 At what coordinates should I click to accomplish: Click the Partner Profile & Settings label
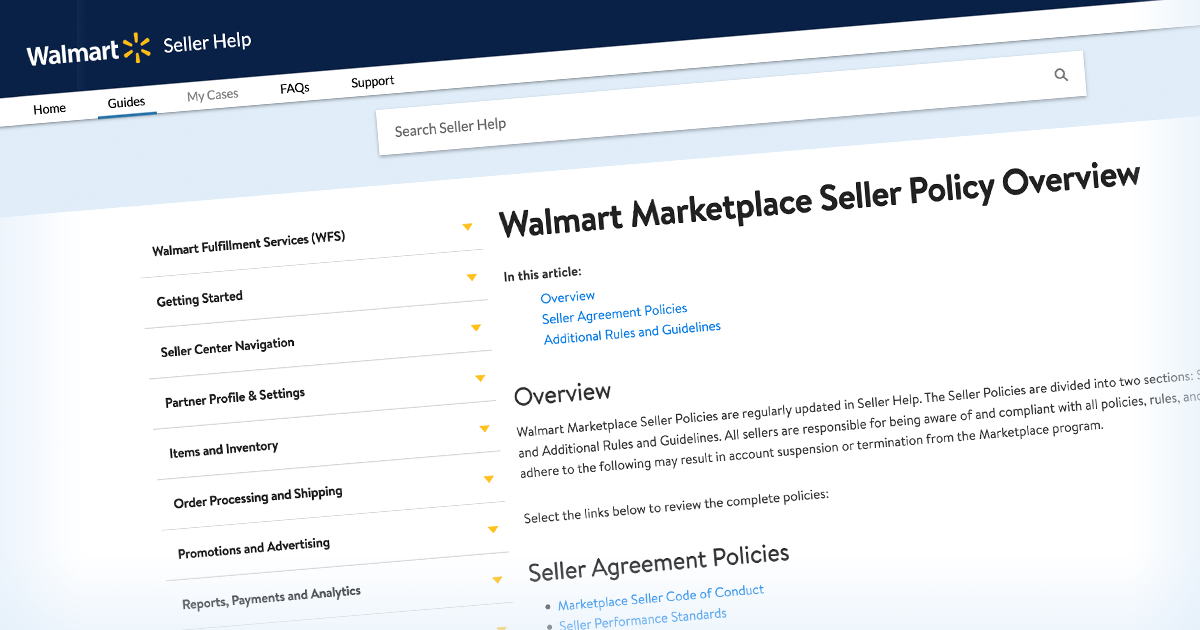point(235,397)
